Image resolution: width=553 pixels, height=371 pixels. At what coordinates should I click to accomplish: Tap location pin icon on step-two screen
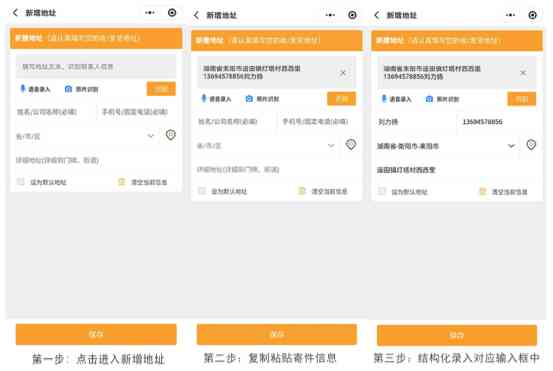point(351,145)
